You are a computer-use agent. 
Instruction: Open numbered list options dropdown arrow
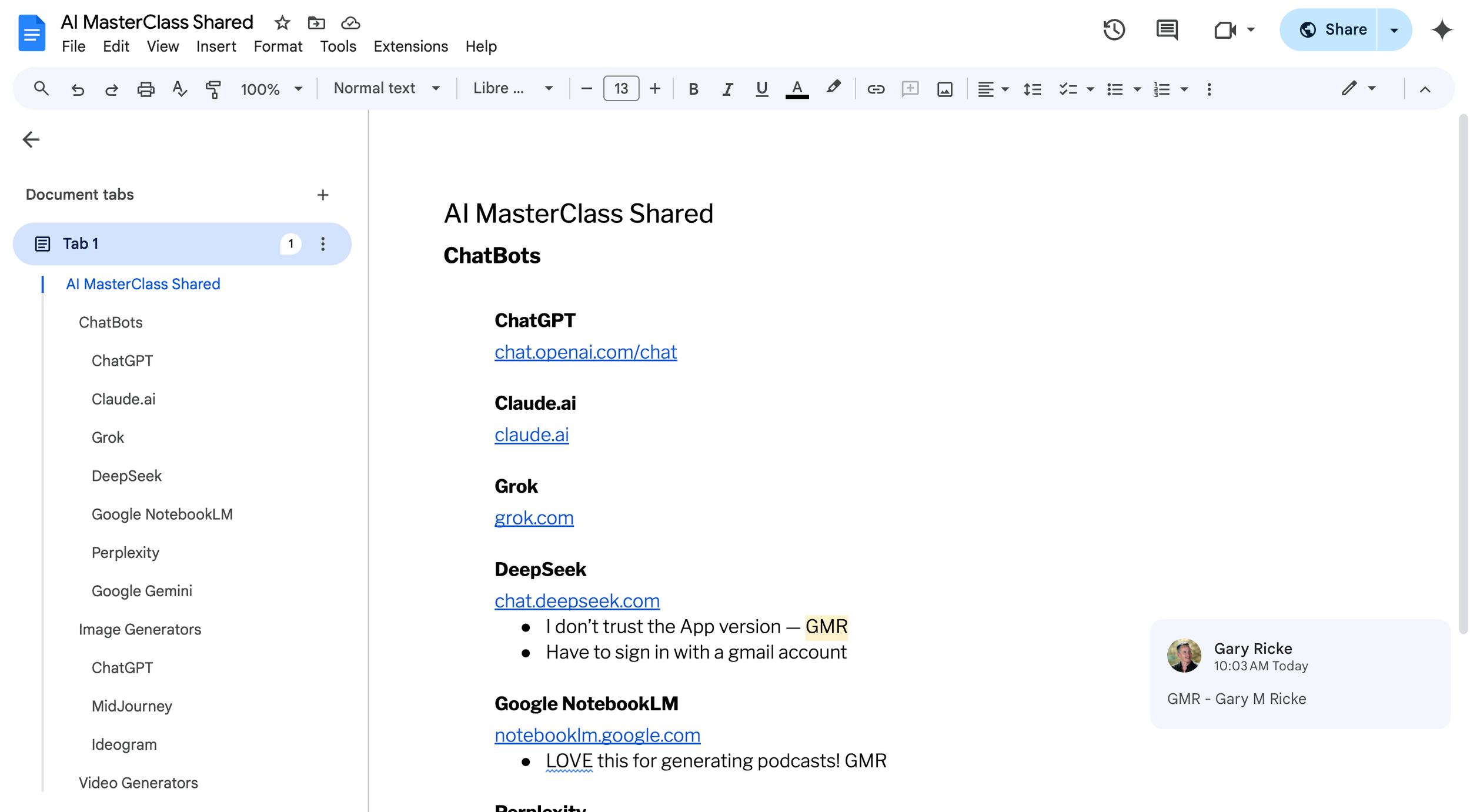(x=1184, y=89)
